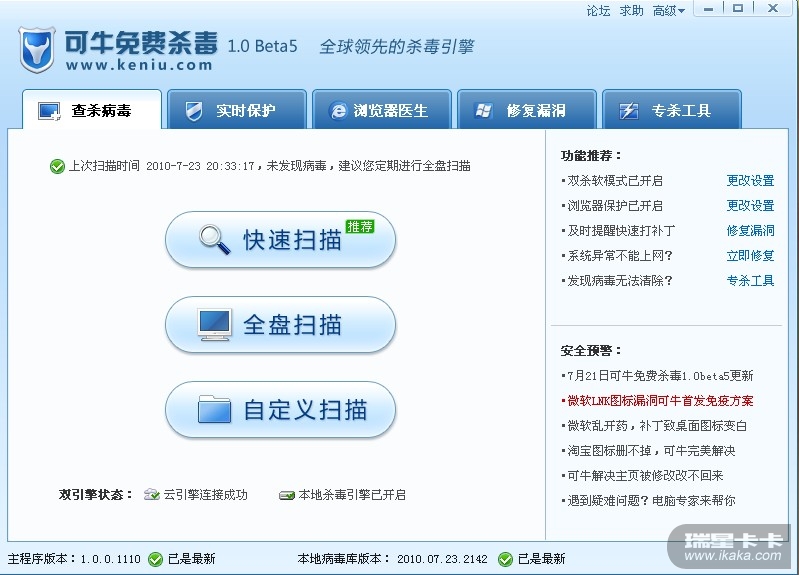799x575 pixels.
Task: Click the last scan time 2010-7-23 20:33:17
Action: [x=200, y=166]
